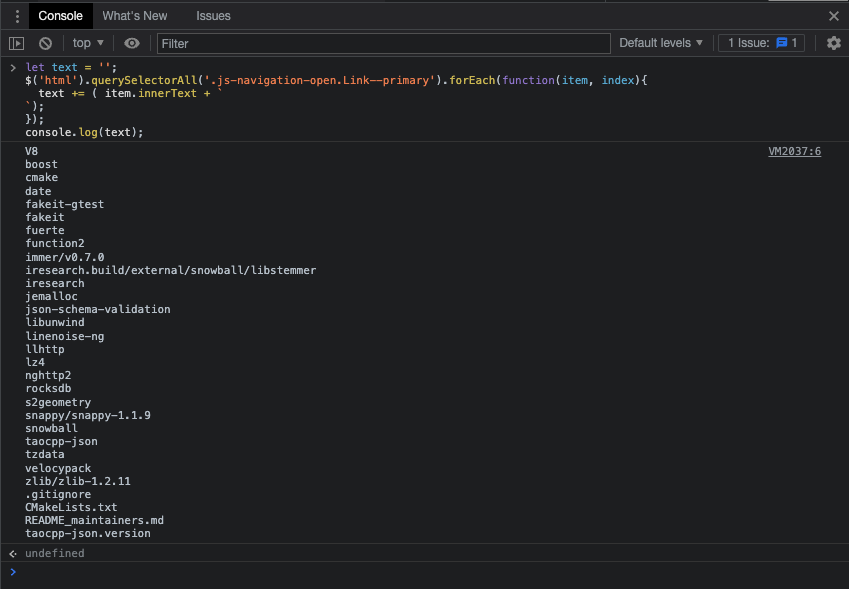Select the 'boost' output line
Screen dimensions: 849x589
point(41,165)
